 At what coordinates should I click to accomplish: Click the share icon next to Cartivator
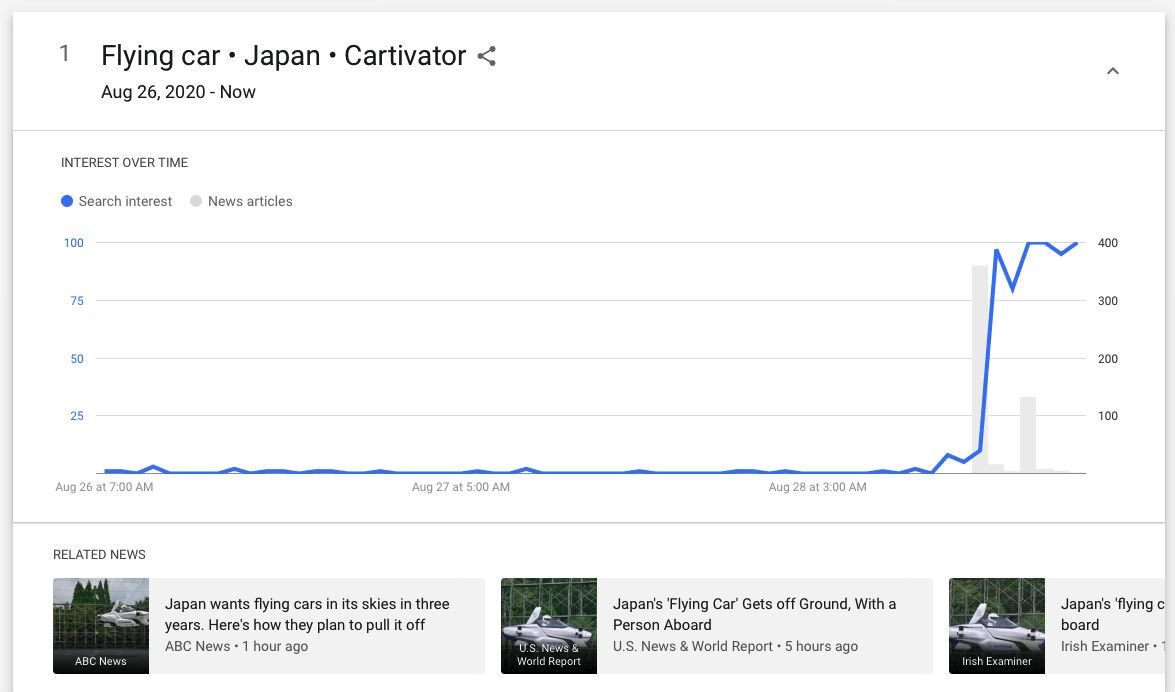coord(486,57)
